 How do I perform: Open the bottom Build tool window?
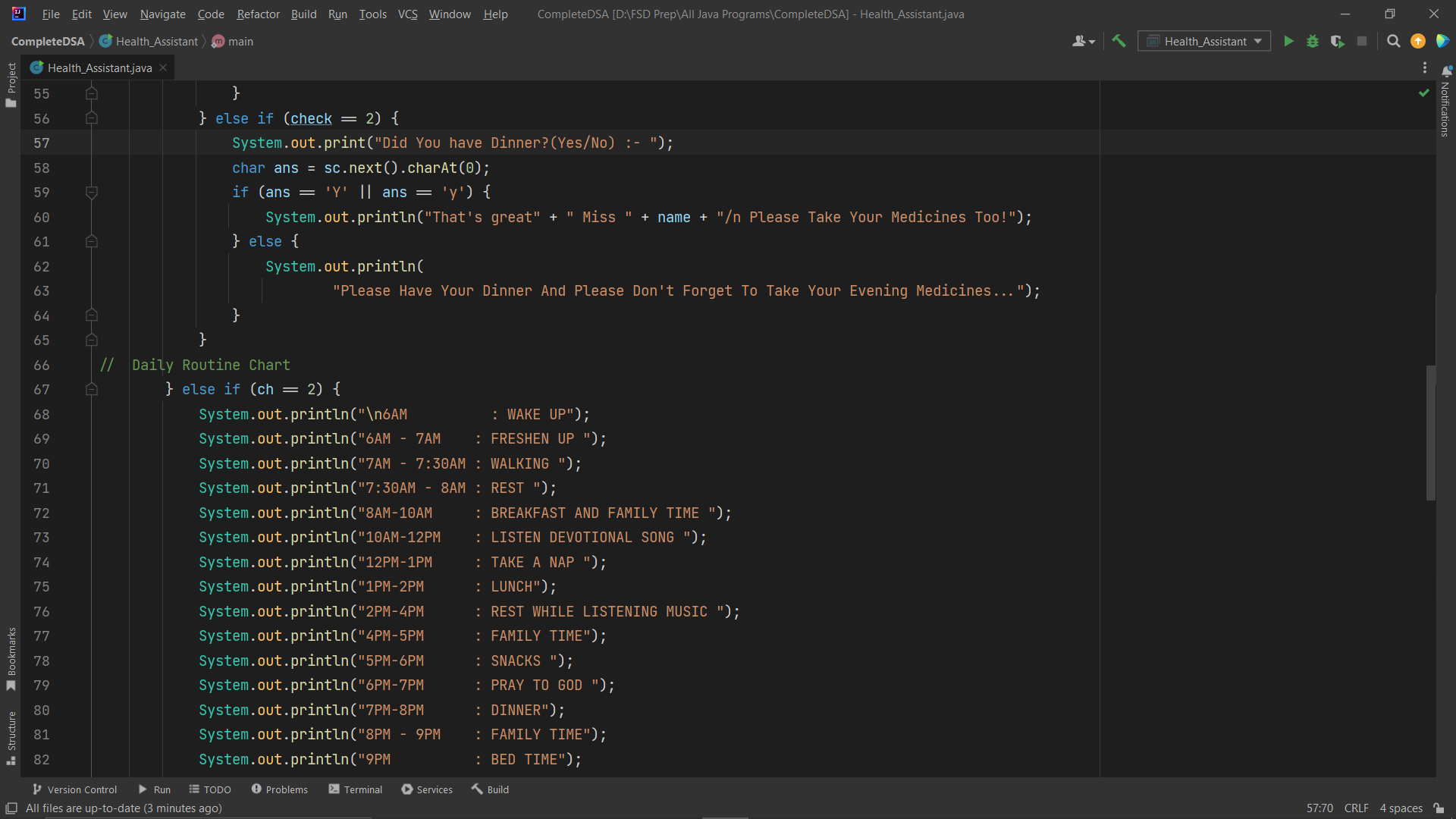tap(490, 789)
